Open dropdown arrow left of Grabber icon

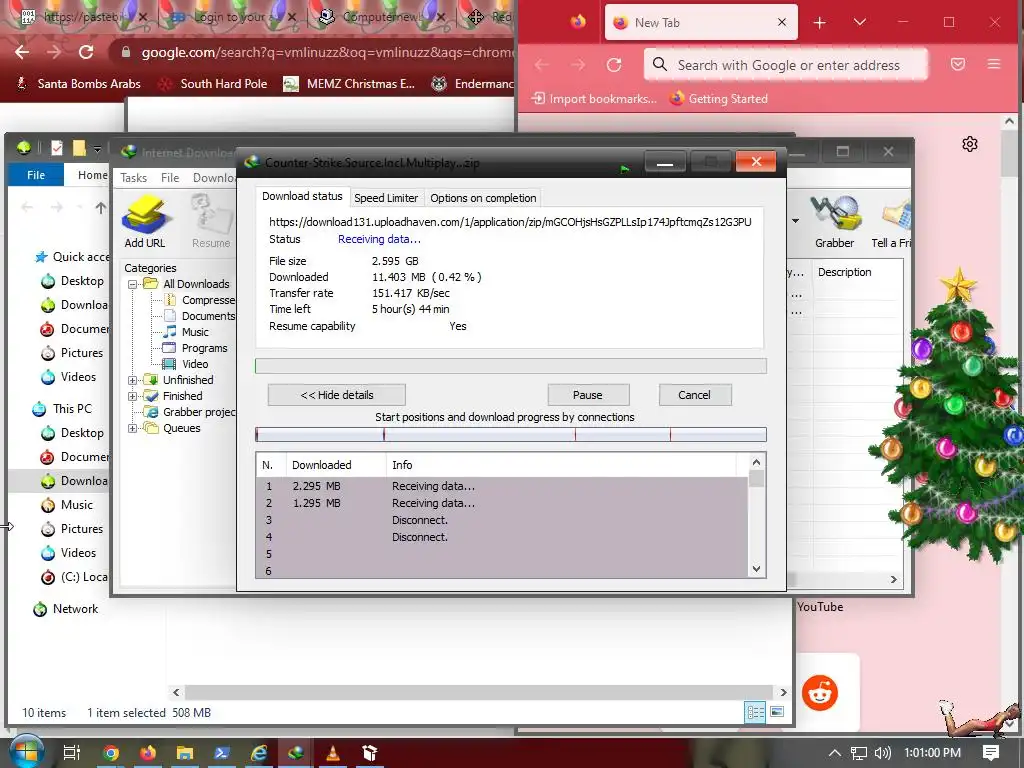coord(795,221)
